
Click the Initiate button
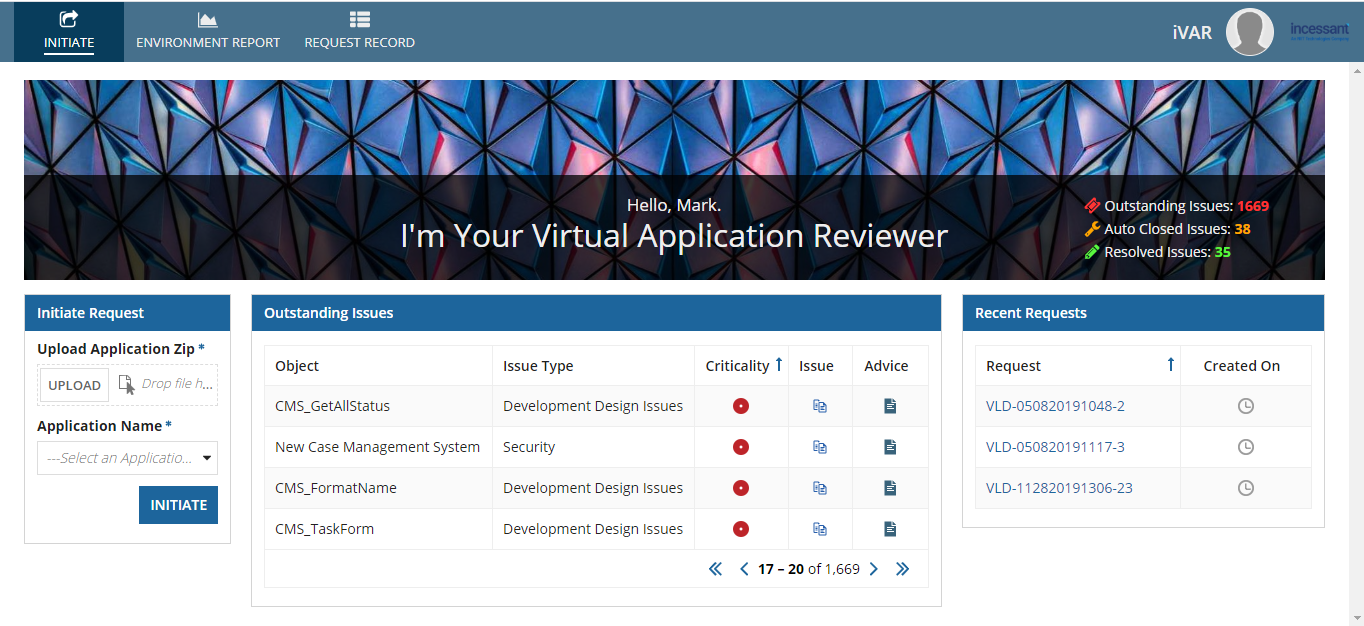(178, 505)
